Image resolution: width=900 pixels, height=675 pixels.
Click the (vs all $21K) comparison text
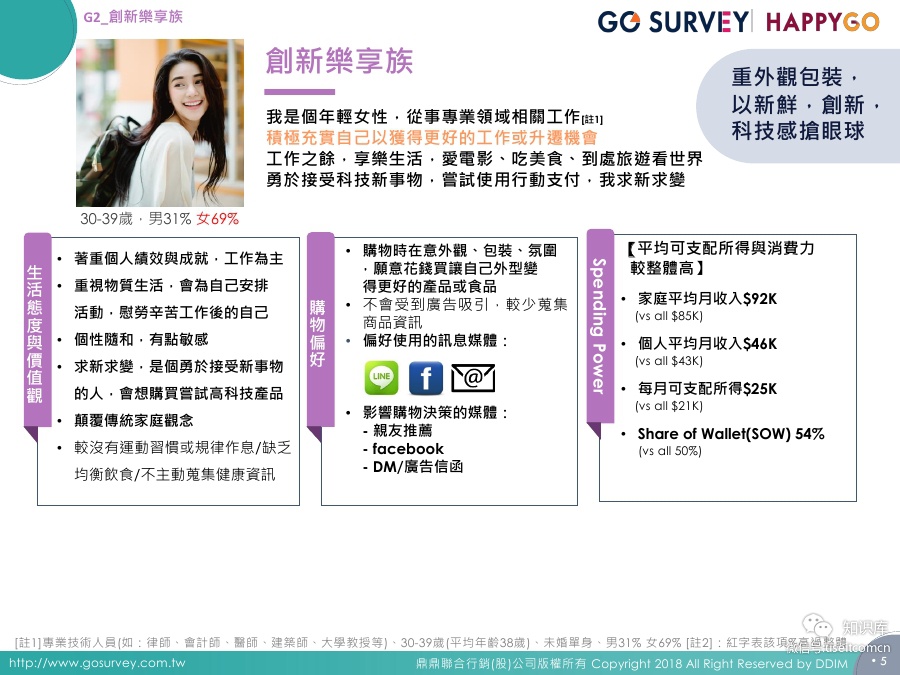[x=669, y=406]
